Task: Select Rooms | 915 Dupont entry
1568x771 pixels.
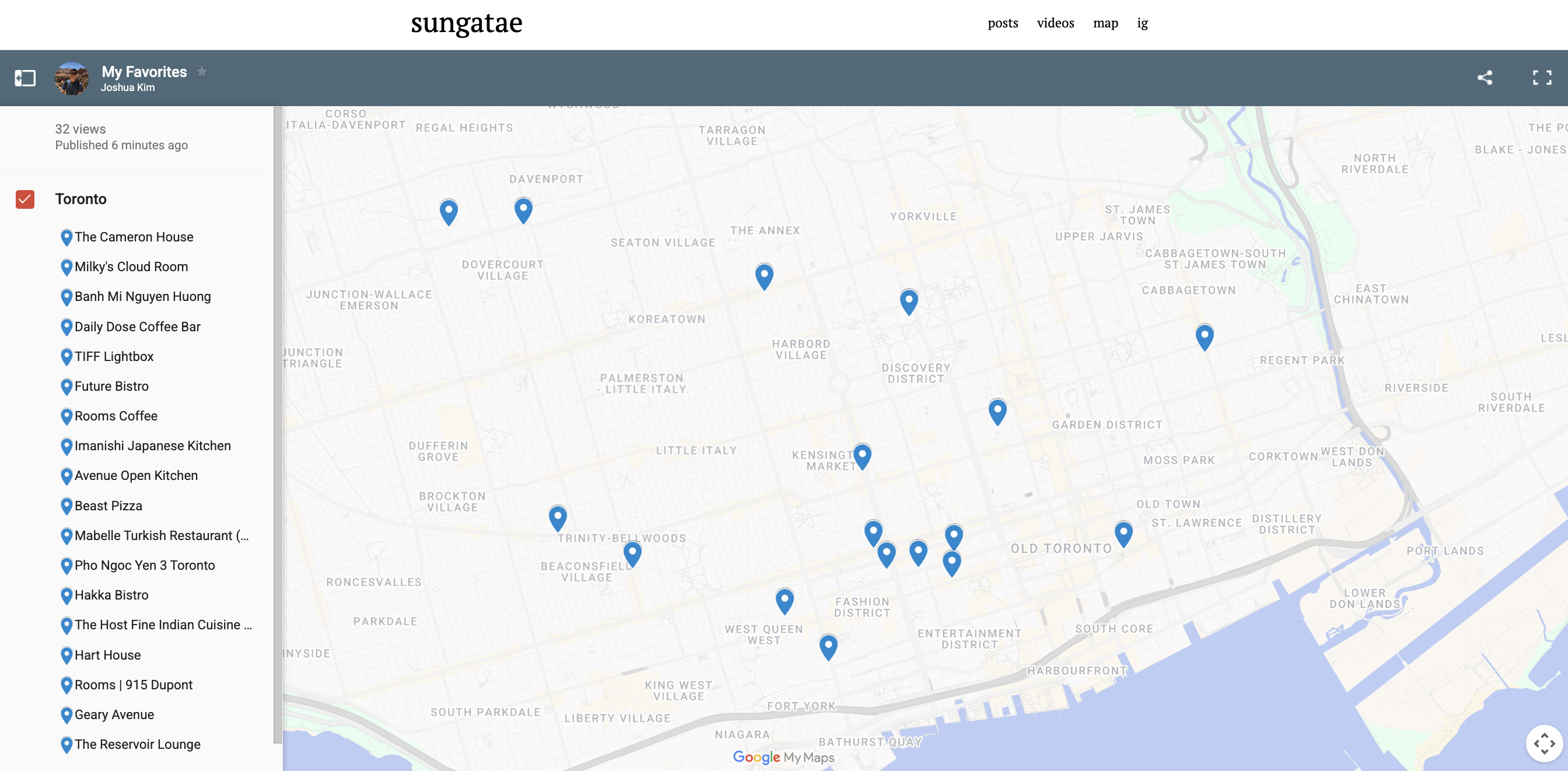Action: coord(134,685)
